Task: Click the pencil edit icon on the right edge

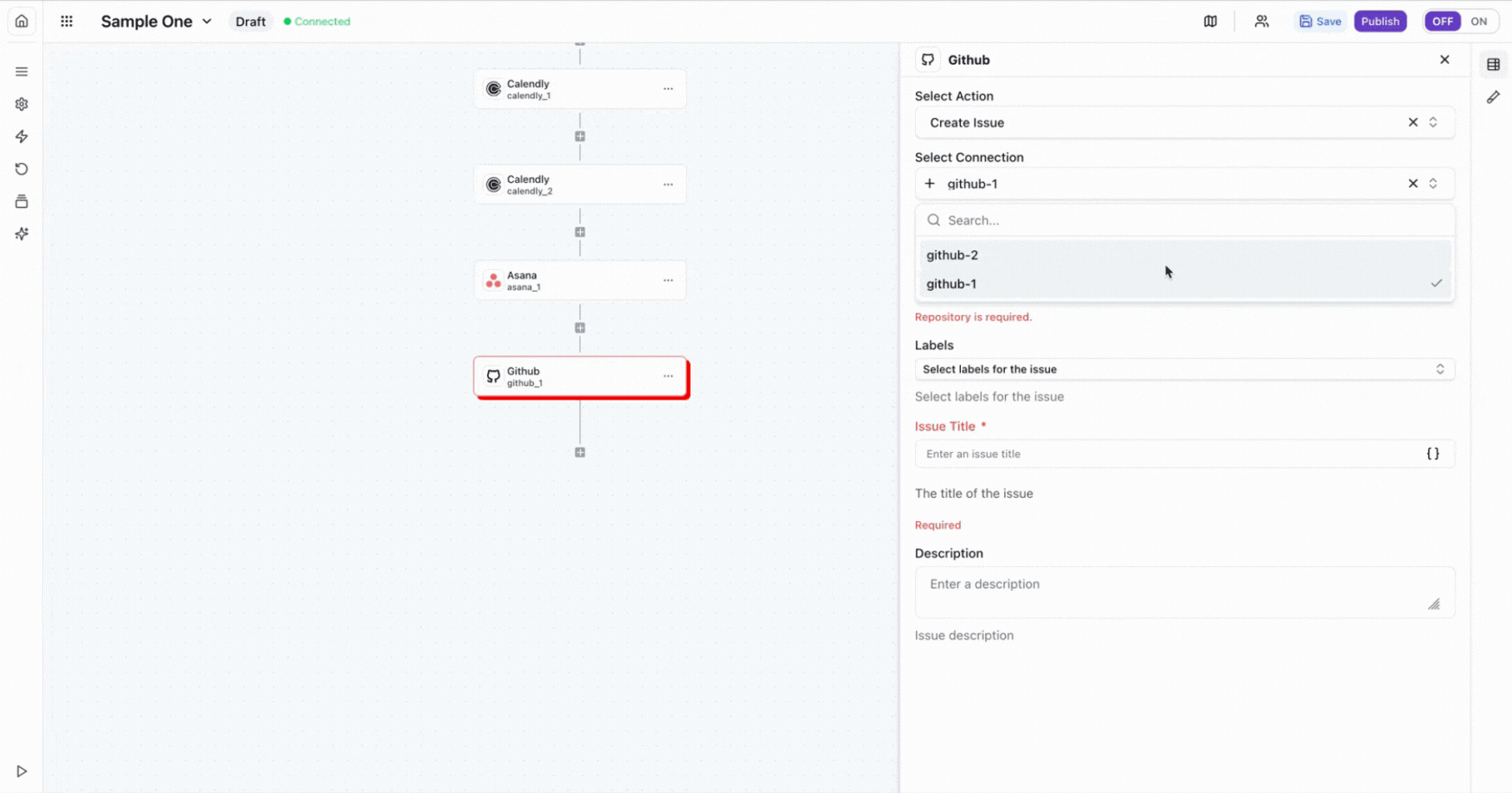Action: click(1493, 97)
